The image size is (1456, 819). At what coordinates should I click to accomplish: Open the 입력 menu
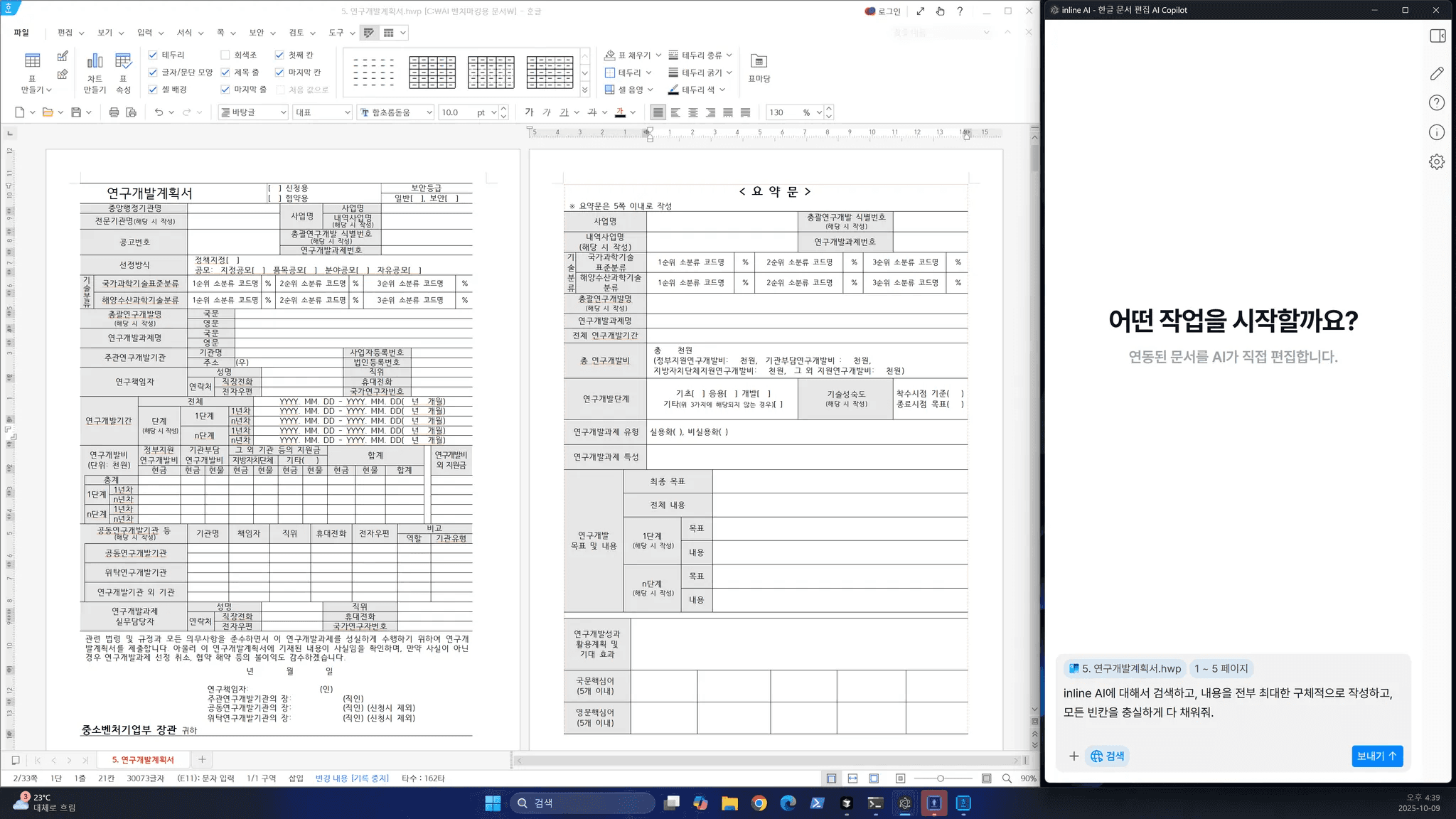[150, 33]
